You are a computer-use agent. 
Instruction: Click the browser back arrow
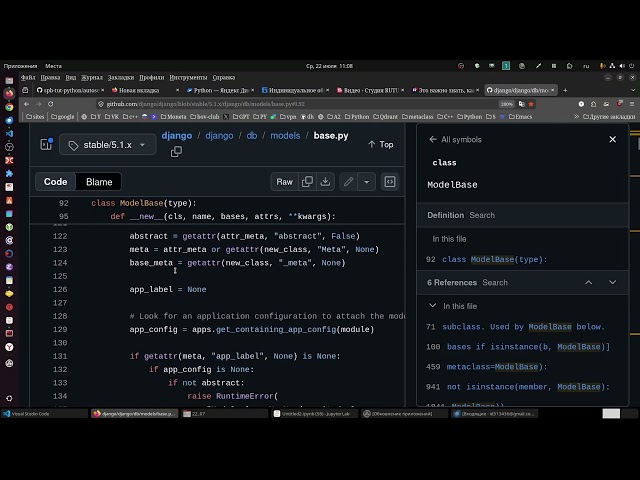27,104
